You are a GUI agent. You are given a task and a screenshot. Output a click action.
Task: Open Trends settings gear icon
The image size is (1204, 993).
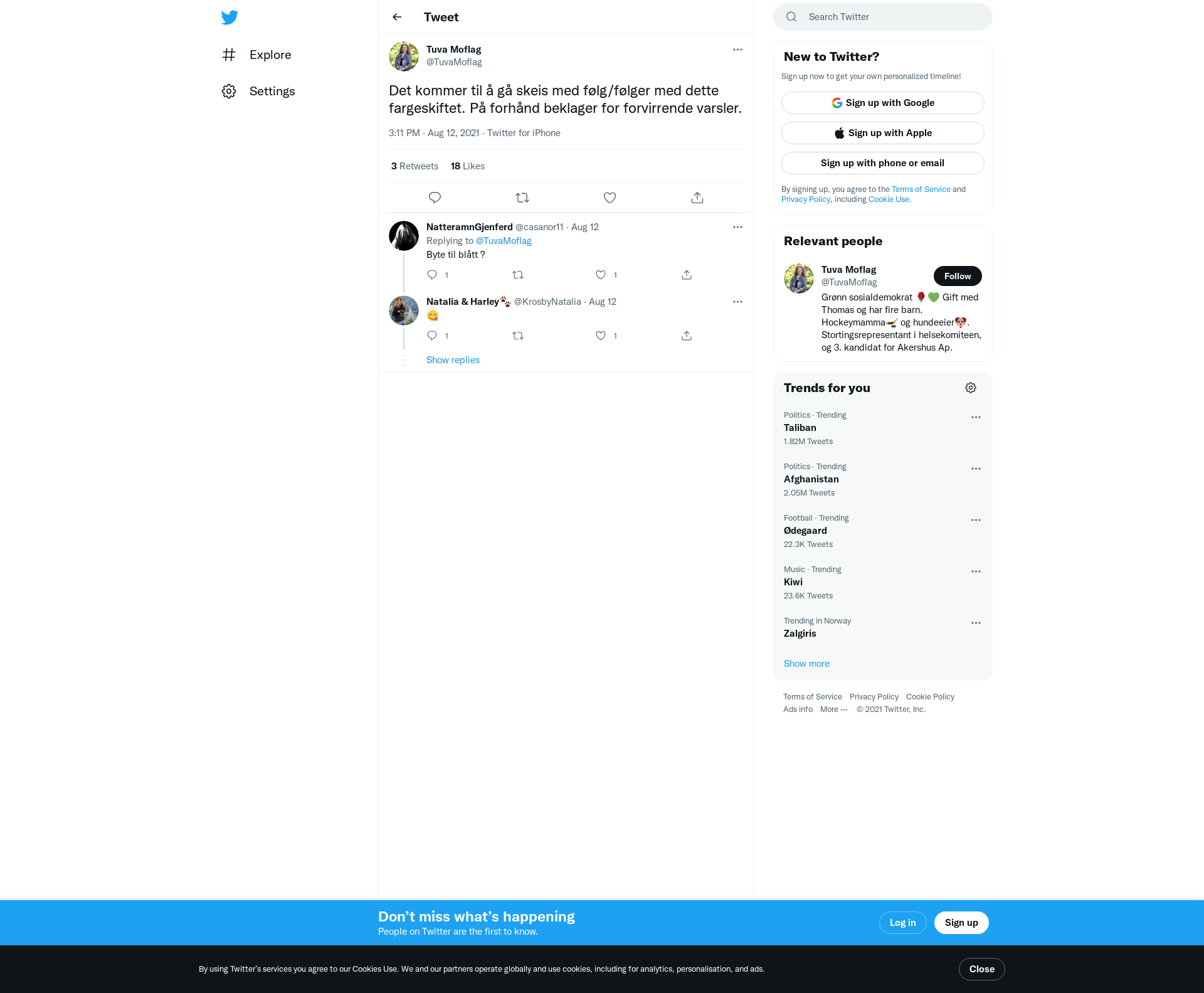(x=971, y=388)
